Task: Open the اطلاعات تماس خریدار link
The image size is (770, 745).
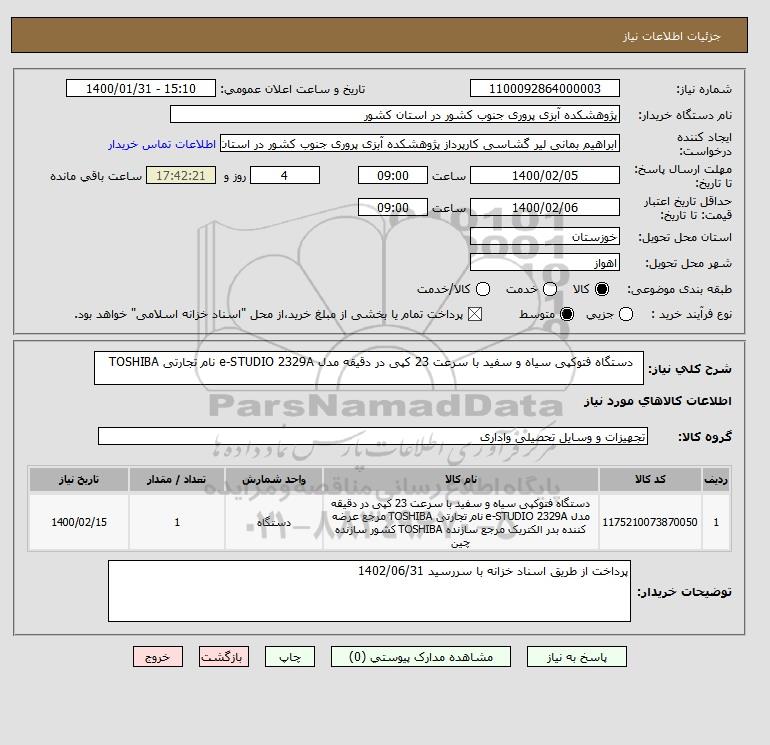Action: click(x=162, y=144)
